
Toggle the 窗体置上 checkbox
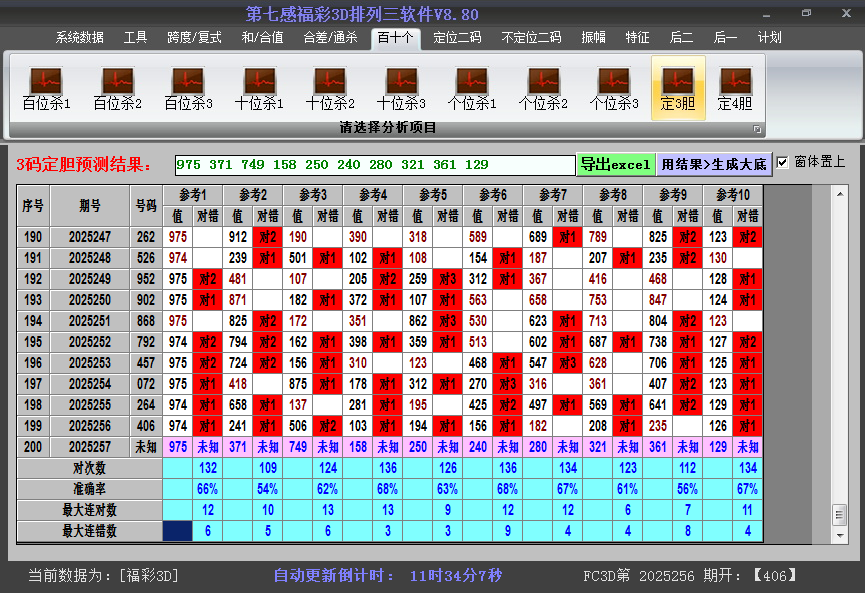782,162
